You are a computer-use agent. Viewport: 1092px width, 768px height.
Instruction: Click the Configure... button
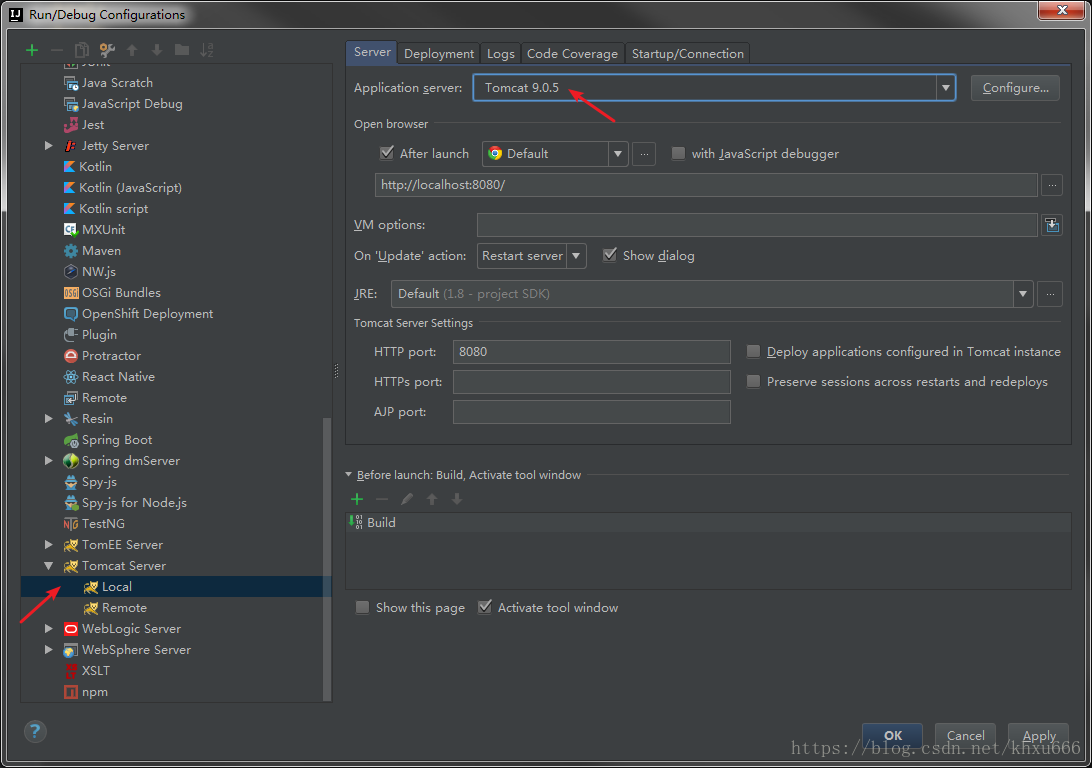point(1015,88)
